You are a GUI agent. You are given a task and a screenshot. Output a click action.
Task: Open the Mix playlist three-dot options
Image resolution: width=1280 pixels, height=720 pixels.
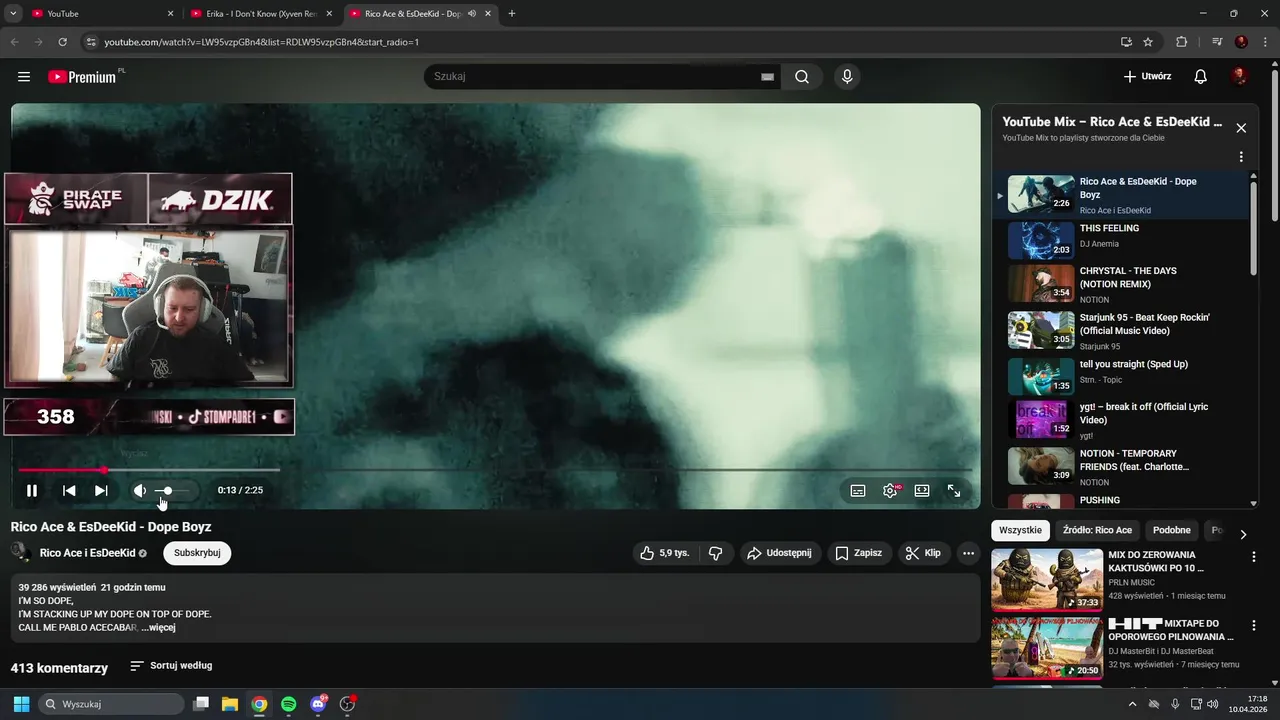(x=1241, y=157)
